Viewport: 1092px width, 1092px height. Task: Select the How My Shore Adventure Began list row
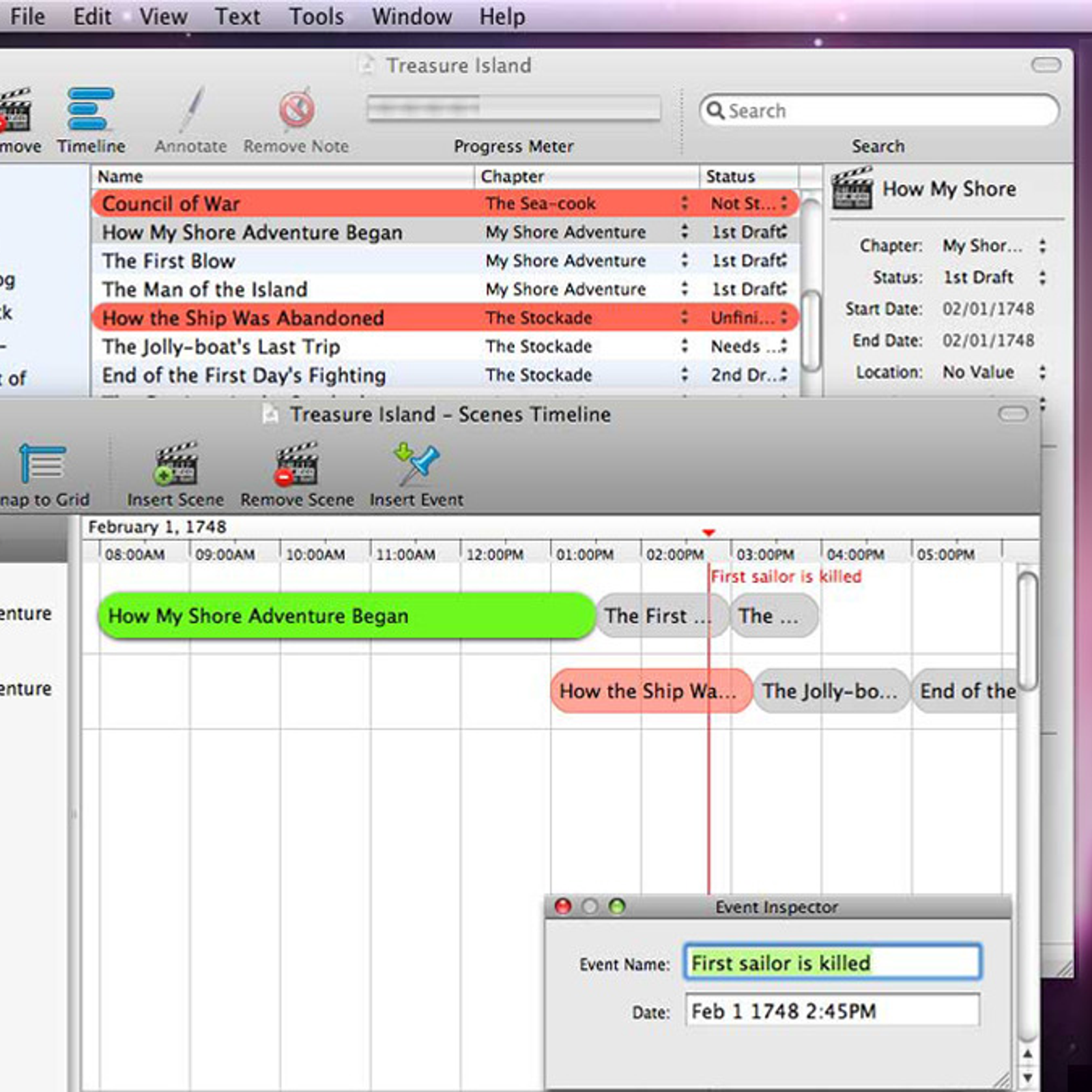(445, 232)
